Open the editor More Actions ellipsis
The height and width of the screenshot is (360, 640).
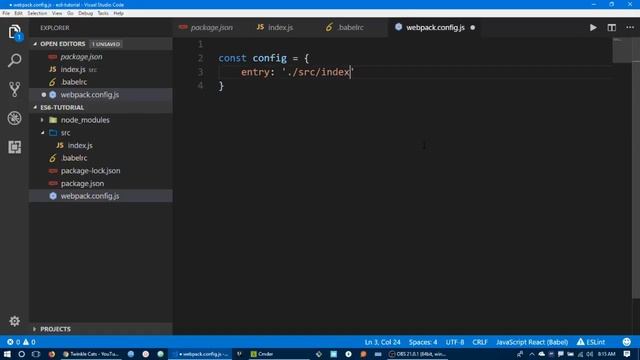(630, 28)
